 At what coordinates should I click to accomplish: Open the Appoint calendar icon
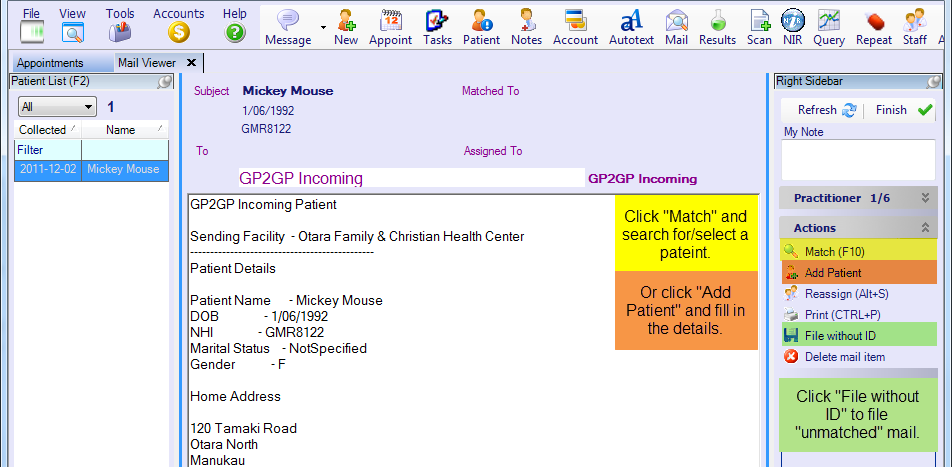(390, 21)
